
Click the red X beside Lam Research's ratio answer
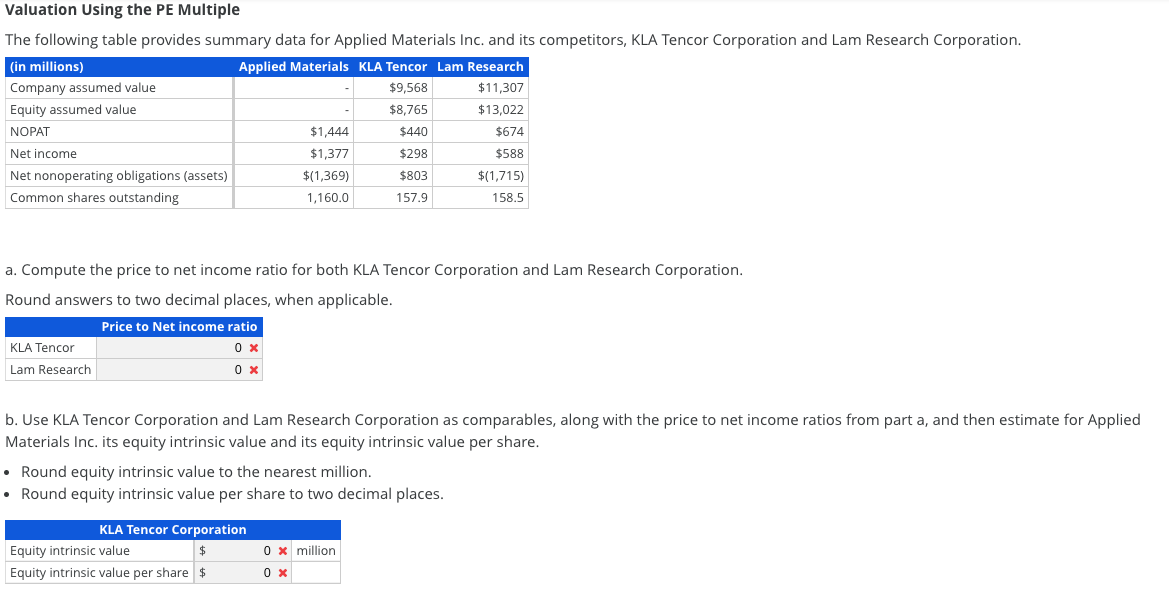(252, 369)
